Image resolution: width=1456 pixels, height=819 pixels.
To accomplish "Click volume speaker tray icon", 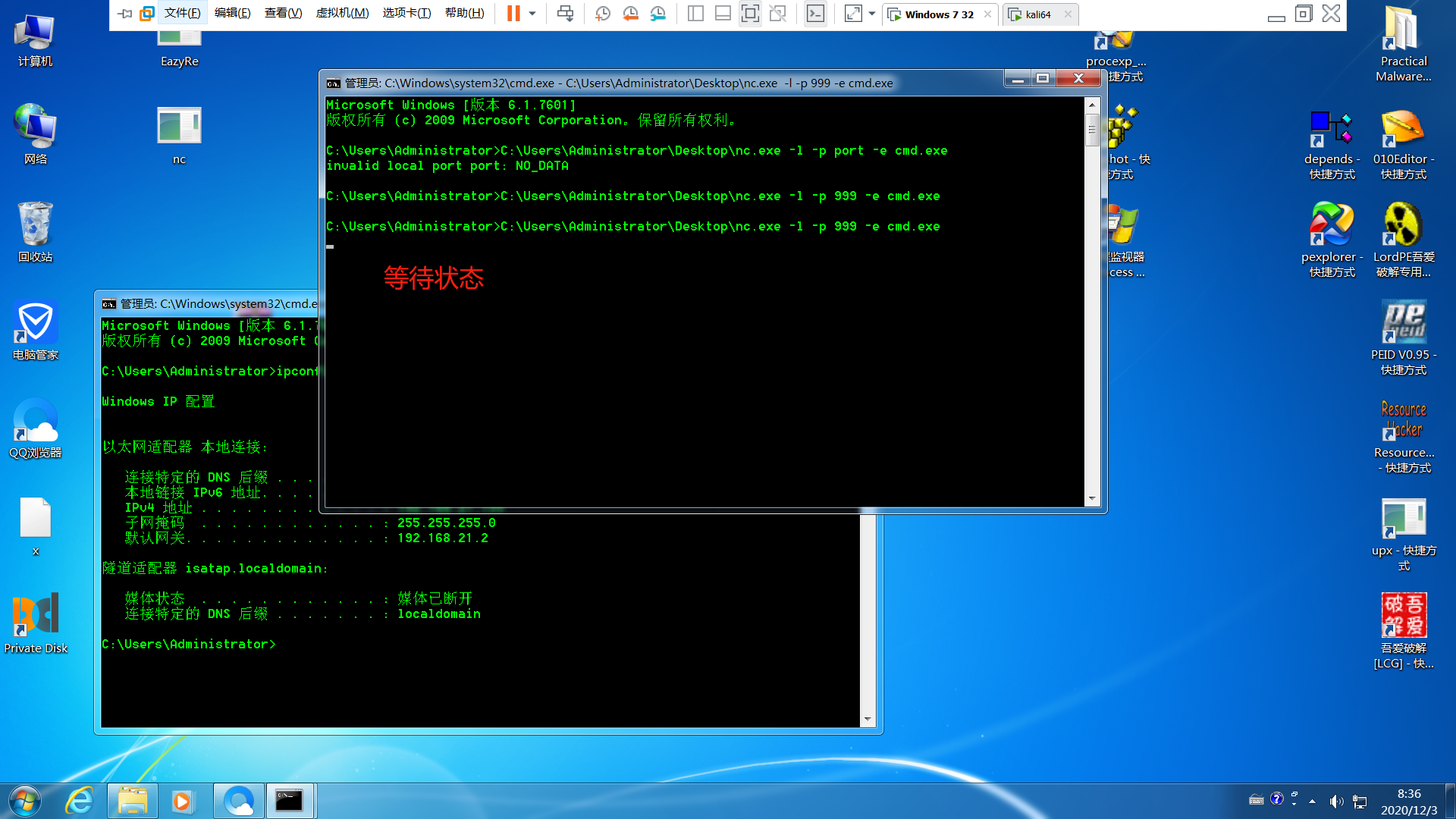I will pyautogui.click(x=1336, y=802).
